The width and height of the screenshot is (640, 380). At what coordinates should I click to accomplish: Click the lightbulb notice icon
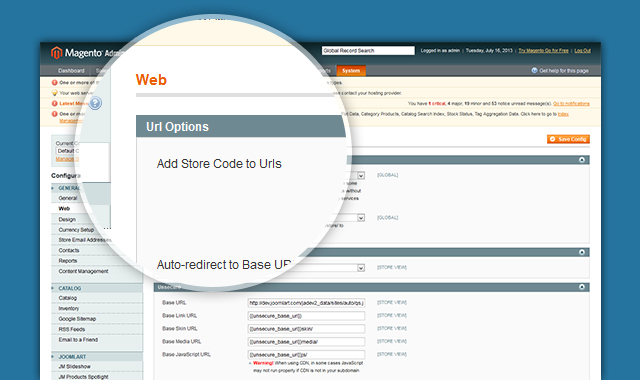click(54, 93)
